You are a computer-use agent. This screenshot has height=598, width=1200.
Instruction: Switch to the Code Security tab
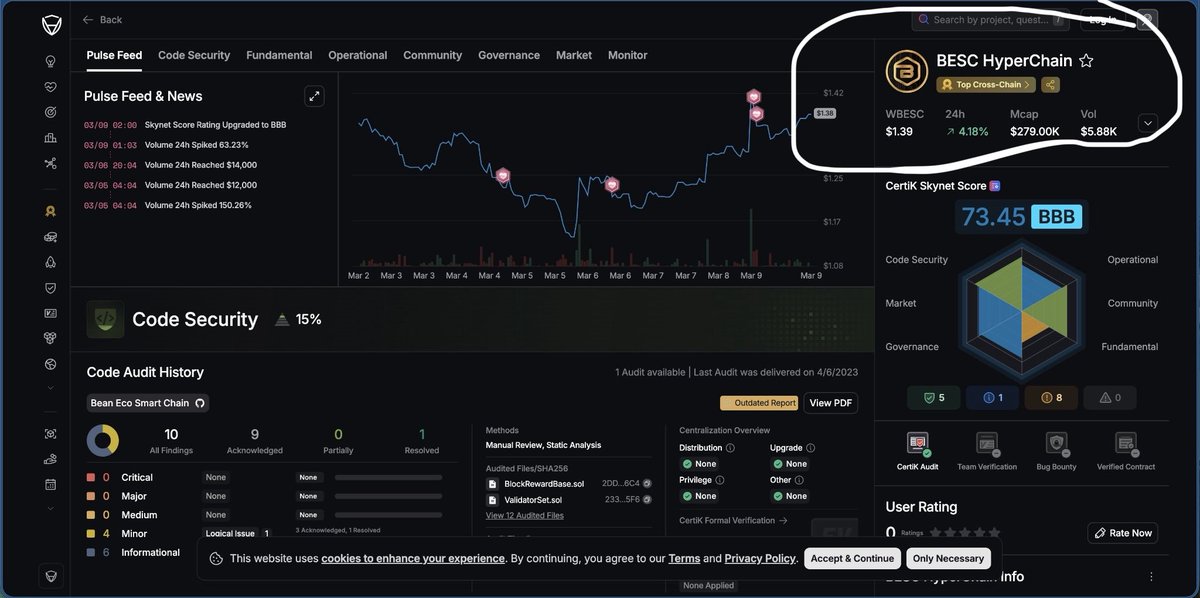click(194, 55)
